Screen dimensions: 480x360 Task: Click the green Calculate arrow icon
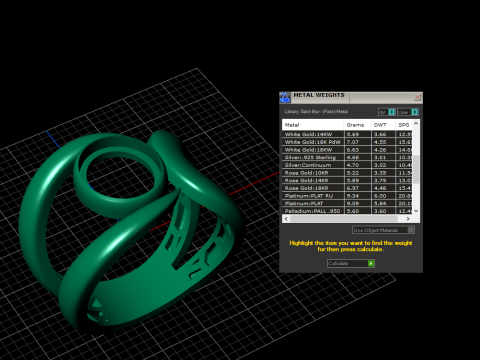tap(371, 263)
